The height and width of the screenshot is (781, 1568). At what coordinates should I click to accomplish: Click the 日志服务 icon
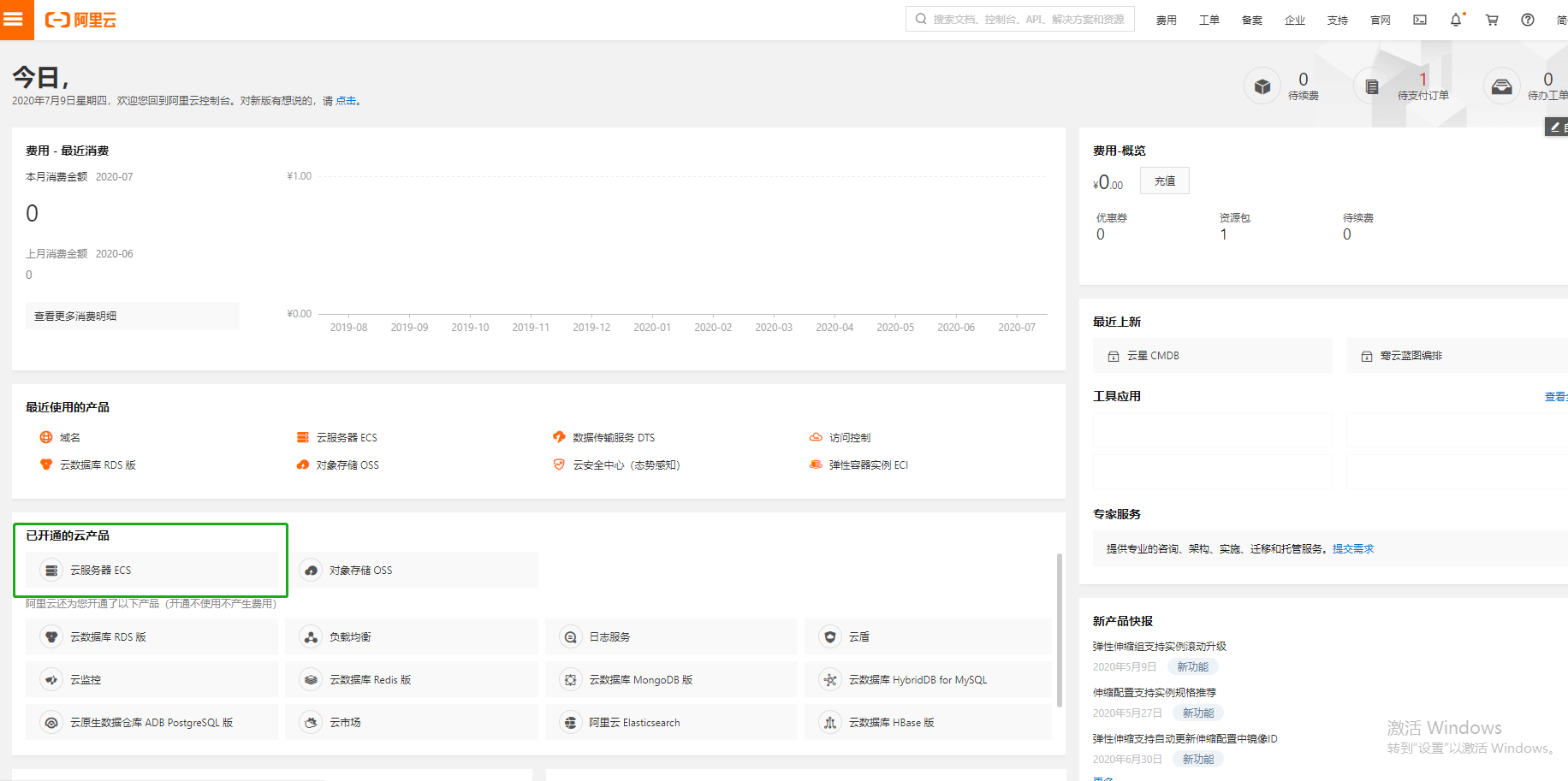pos(570,637)
